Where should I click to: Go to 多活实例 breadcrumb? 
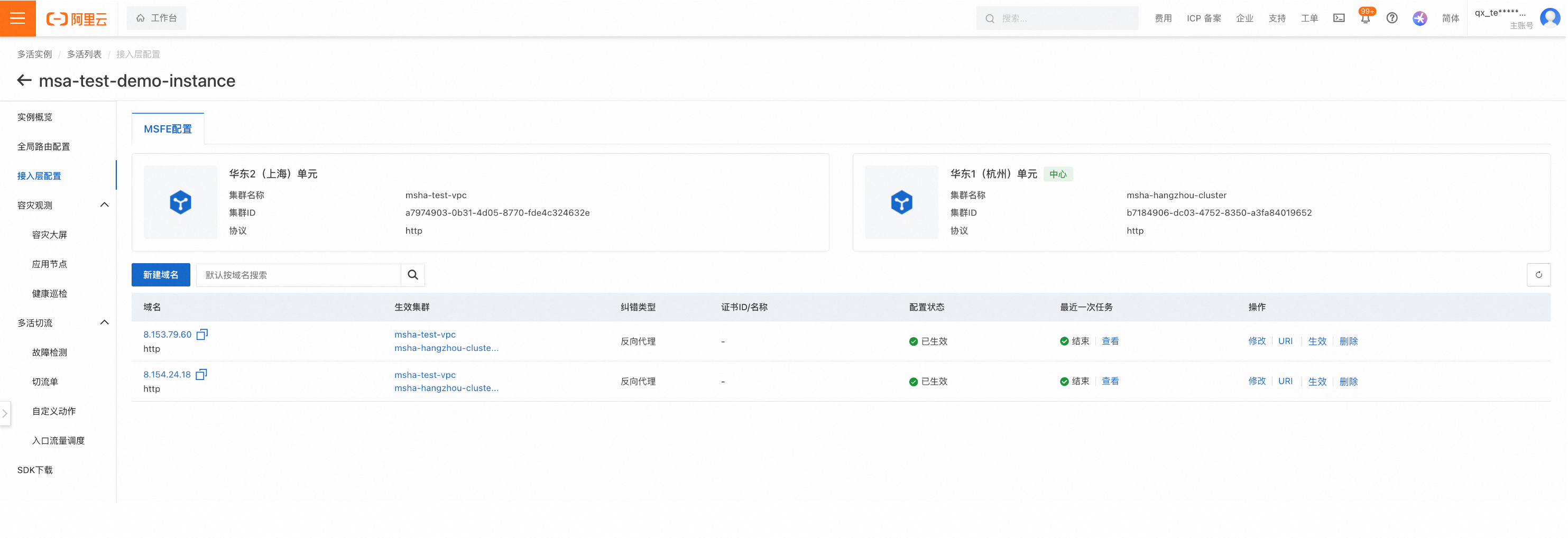pyautogui.click(x=35, y=54)
